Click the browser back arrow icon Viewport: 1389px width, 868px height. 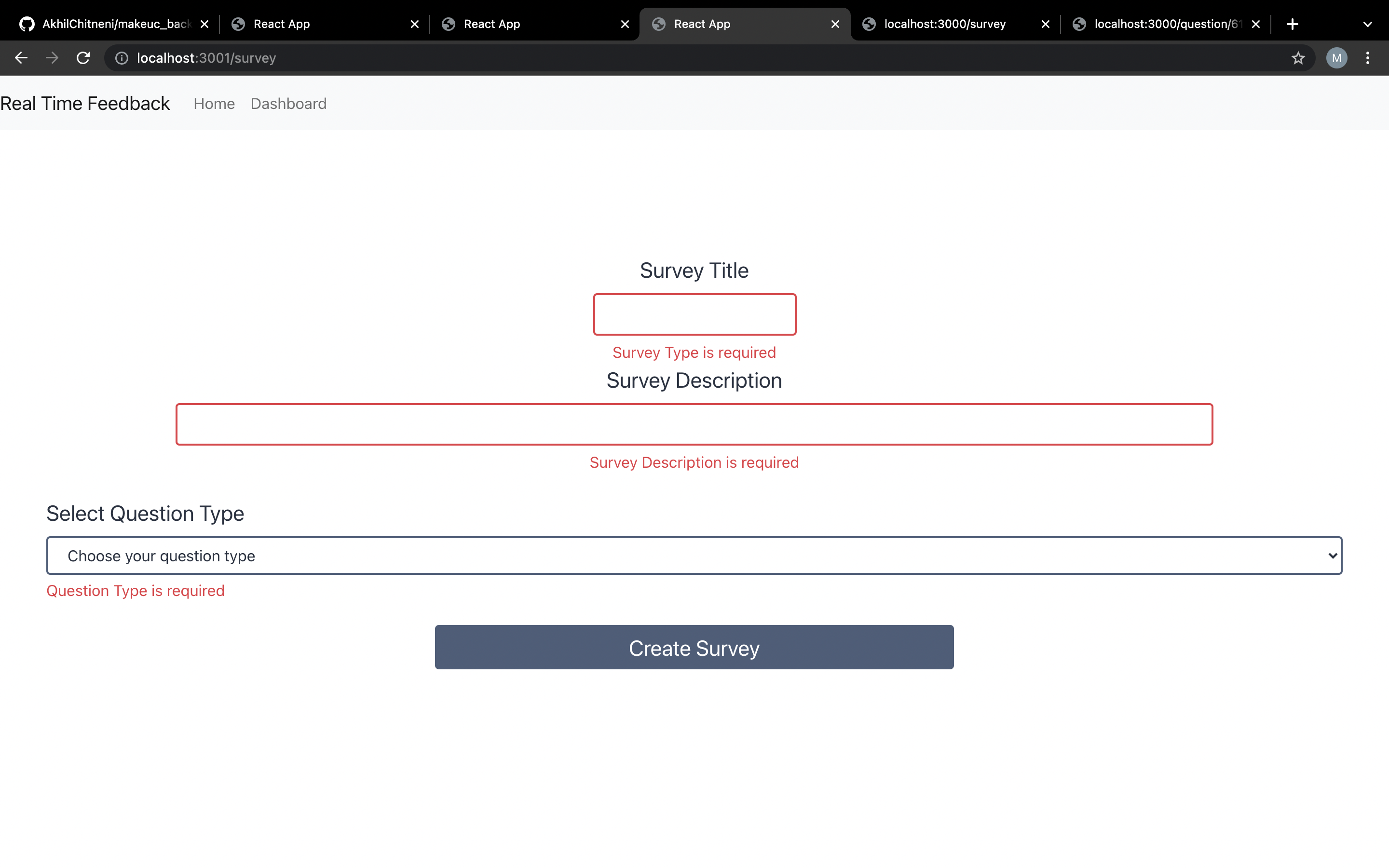[x=21, y=58]
